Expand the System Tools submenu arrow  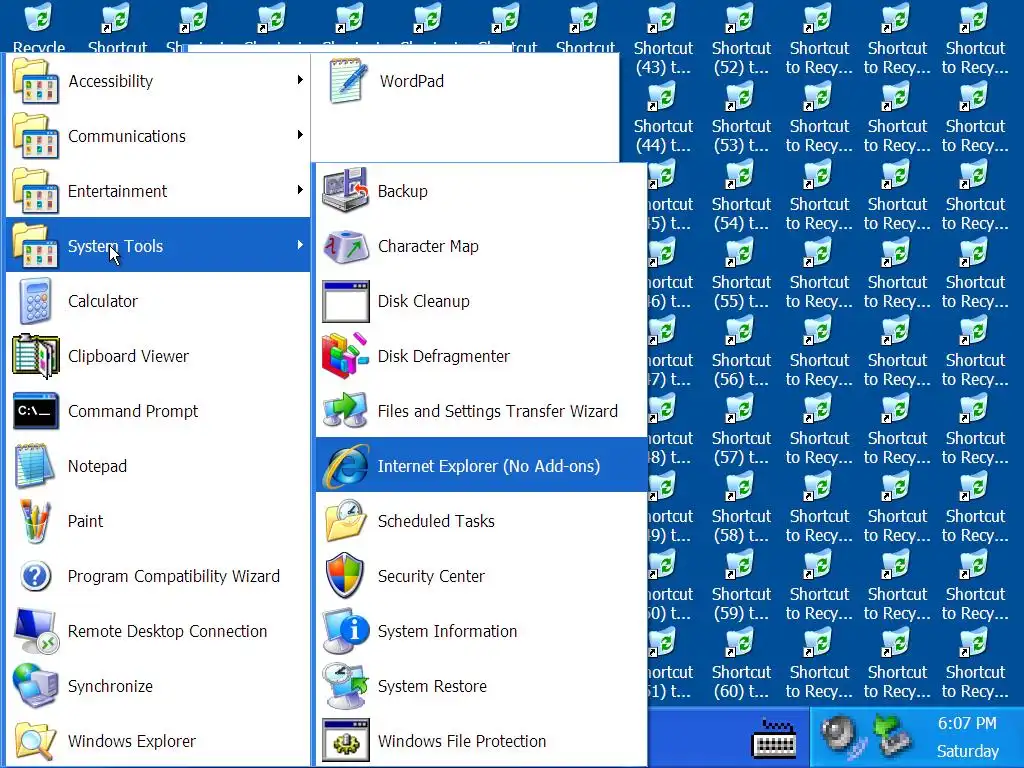pyautogui.click(x=300, y=245)
